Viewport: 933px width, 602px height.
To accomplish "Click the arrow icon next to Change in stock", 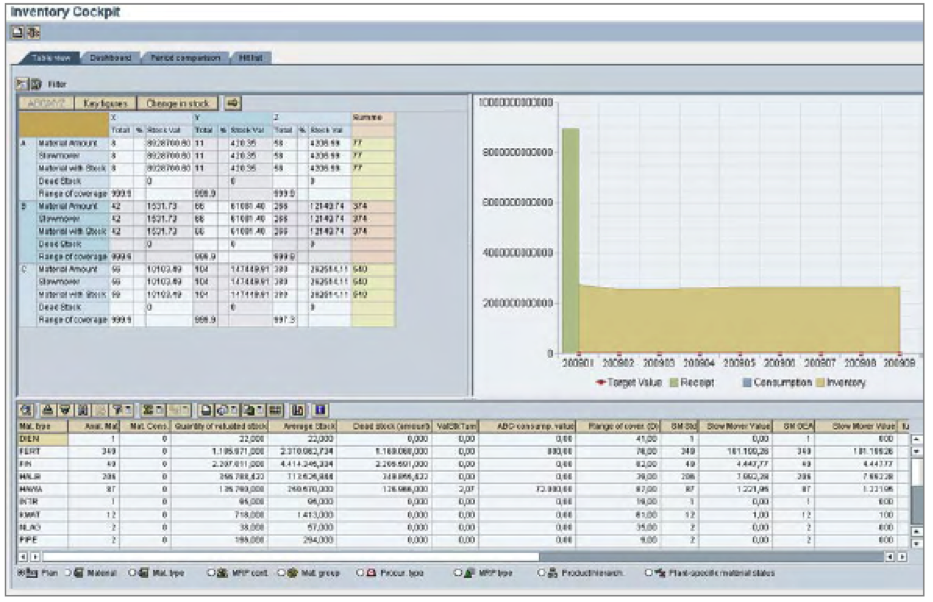I will [232, 103].
